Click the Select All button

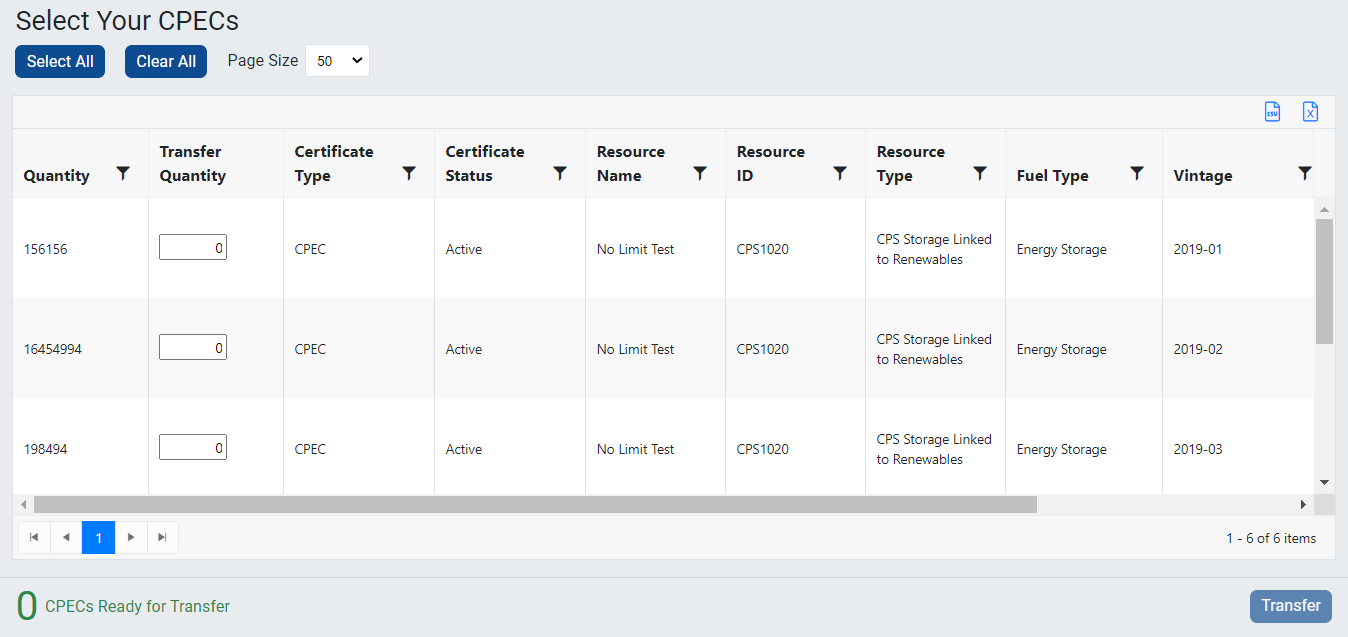60,61
